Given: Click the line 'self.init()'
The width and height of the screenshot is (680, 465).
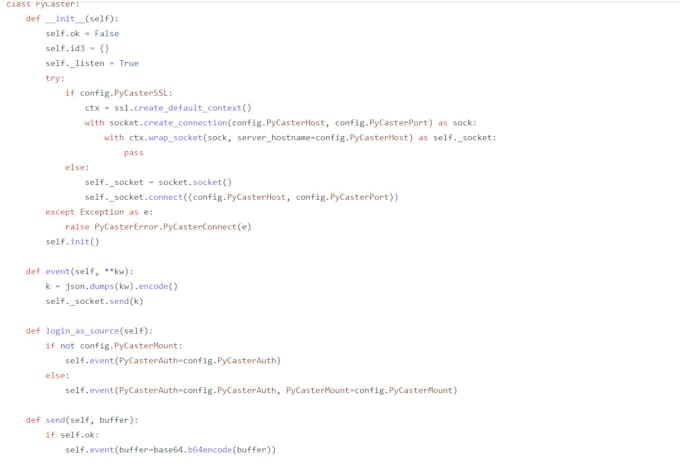Looking at the screenshot, I should click(72, 242).
